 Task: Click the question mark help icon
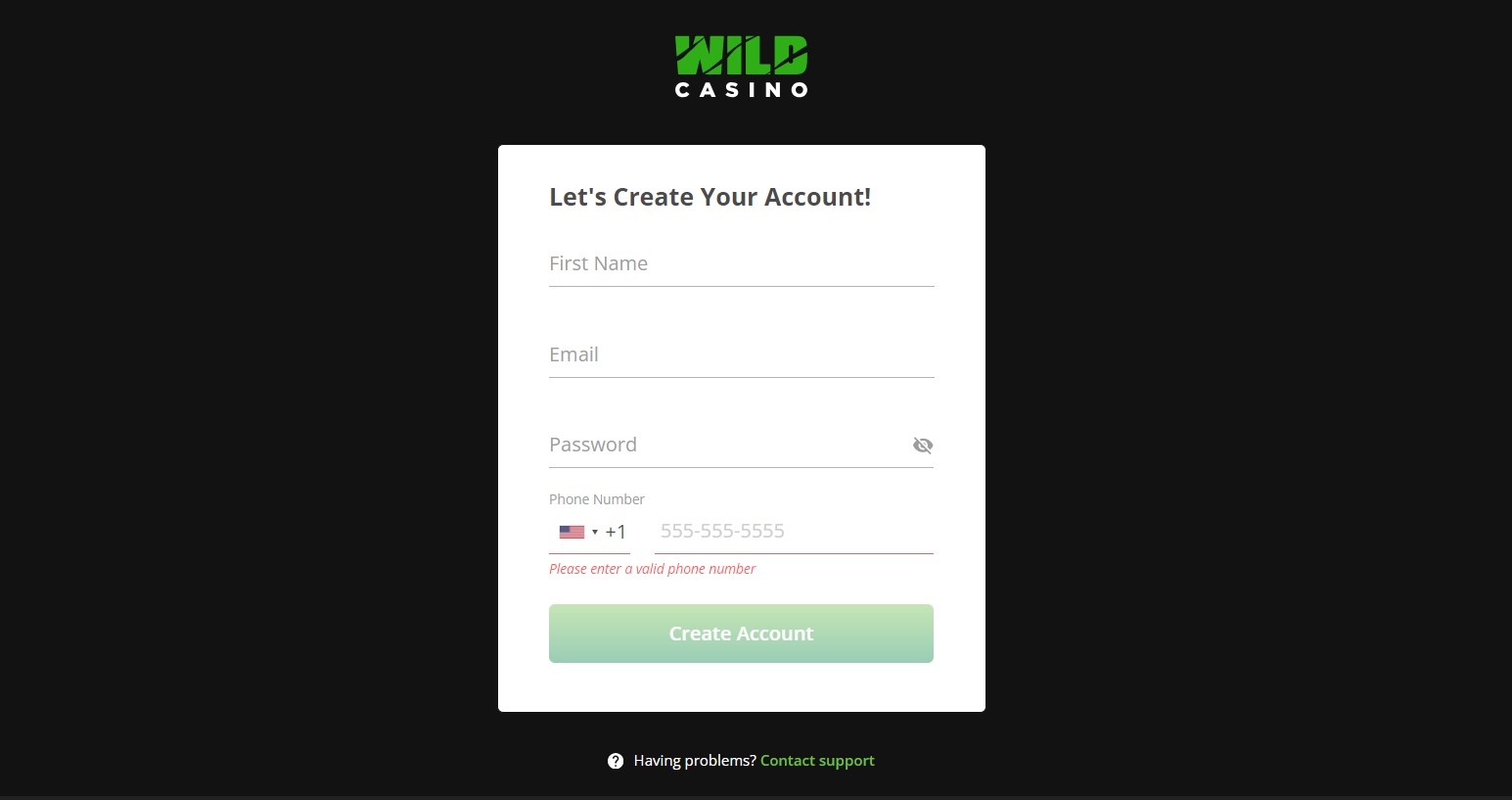[616, 761]
